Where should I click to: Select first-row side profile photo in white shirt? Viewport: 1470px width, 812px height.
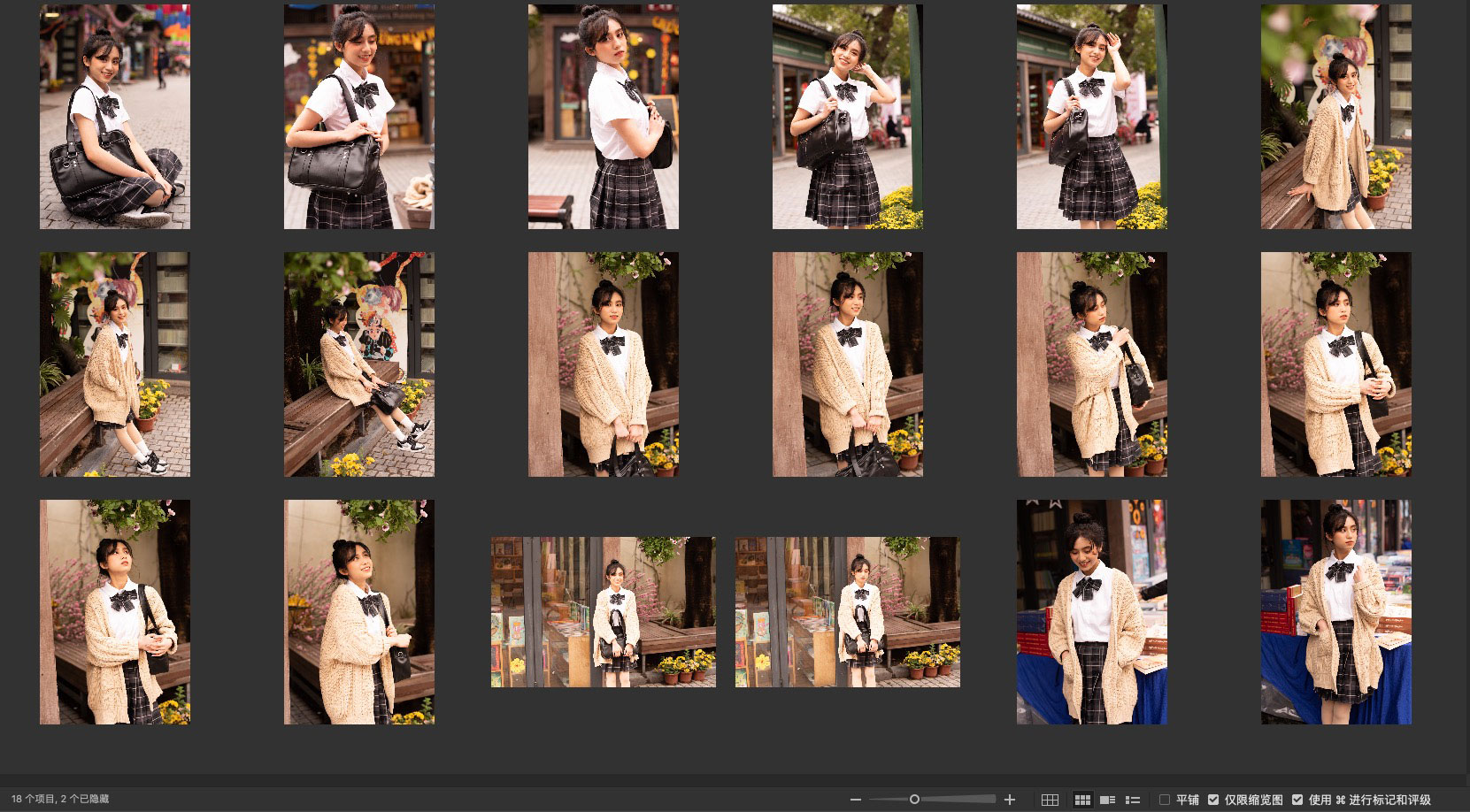604,117
